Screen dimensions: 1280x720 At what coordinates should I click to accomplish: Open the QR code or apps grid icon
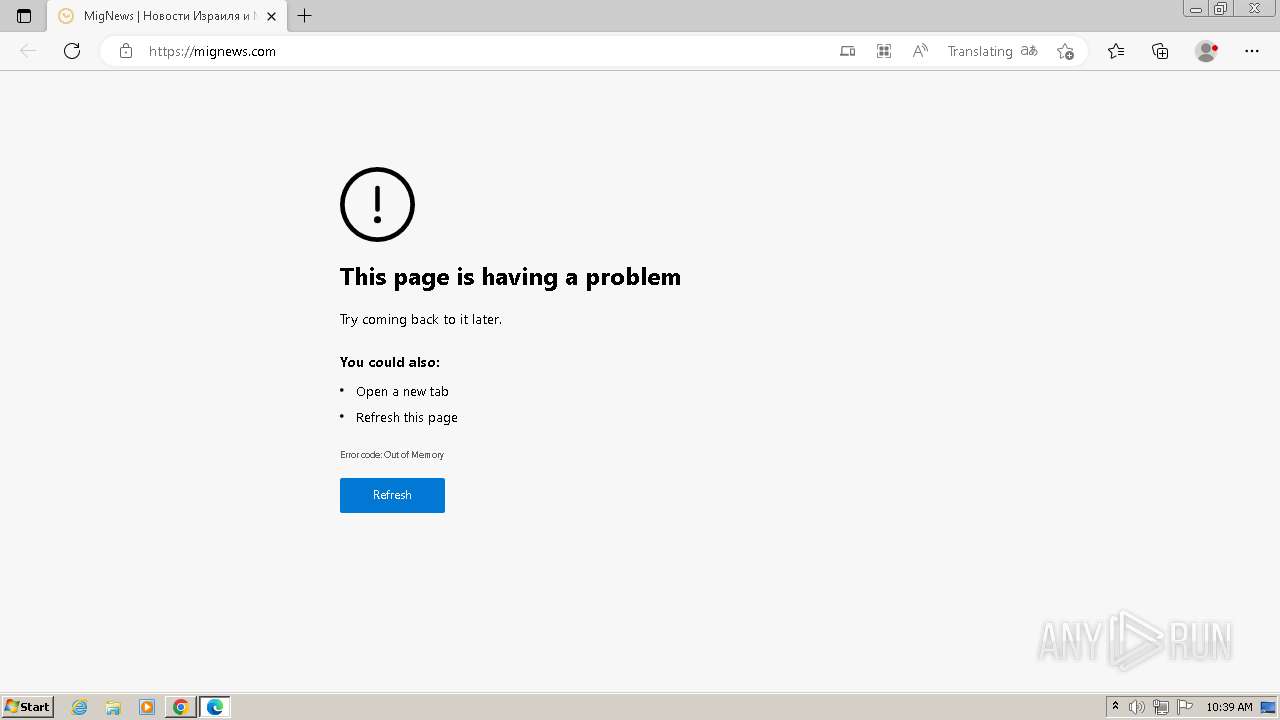[884, 51]
